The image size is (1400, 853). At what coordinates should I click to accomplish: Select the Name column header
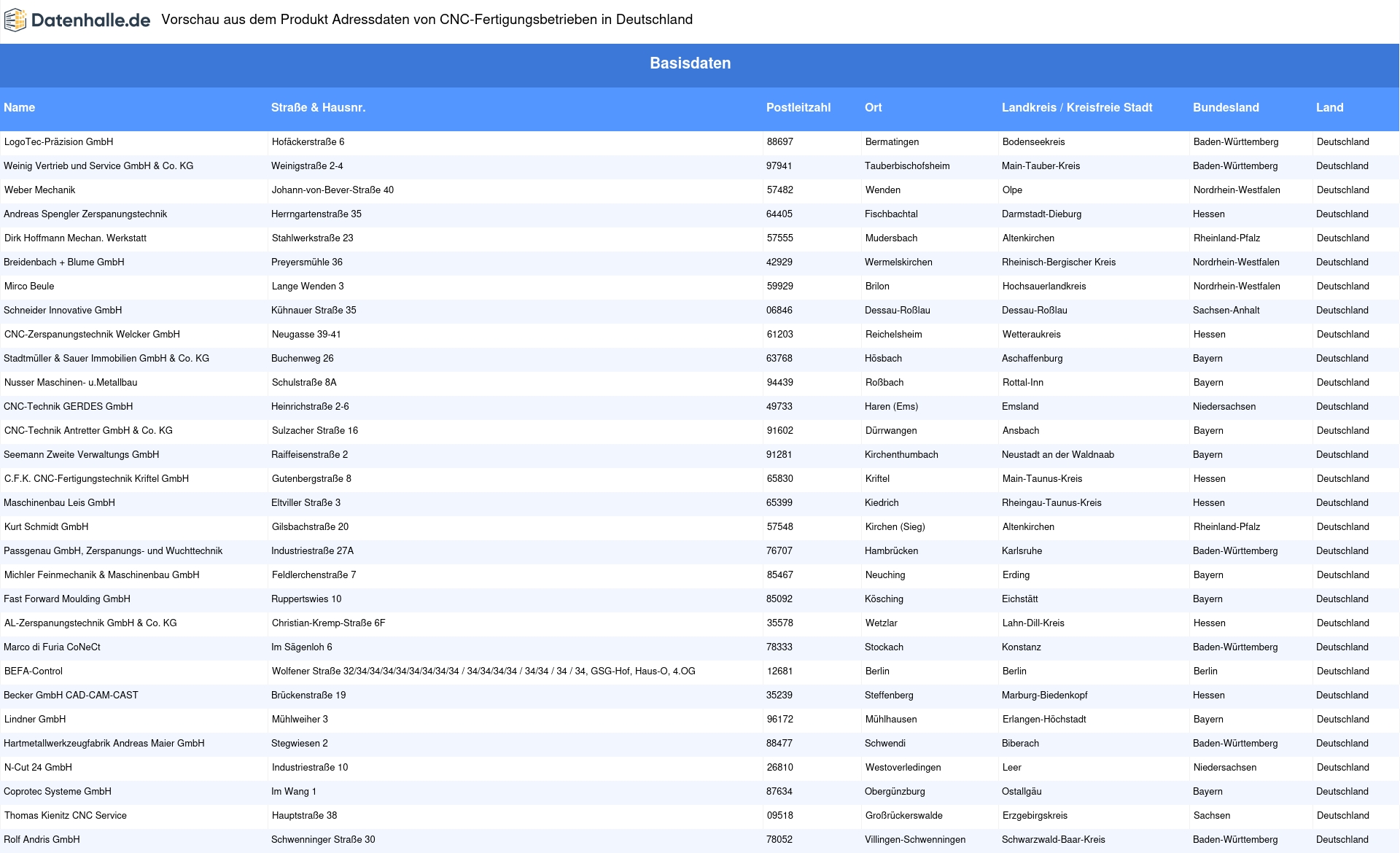tap(20, 107)
